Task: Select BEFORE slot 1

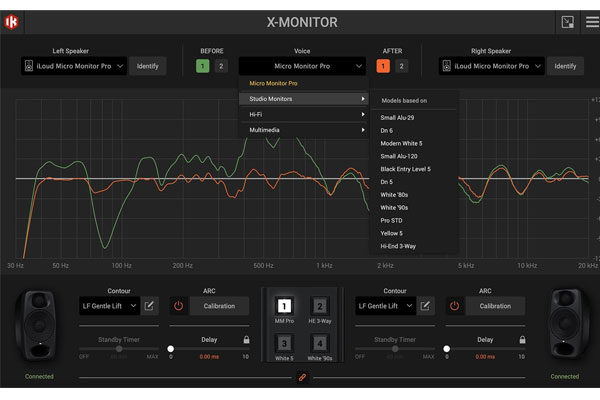Action: pyautogui.click(x=202, y=66)
